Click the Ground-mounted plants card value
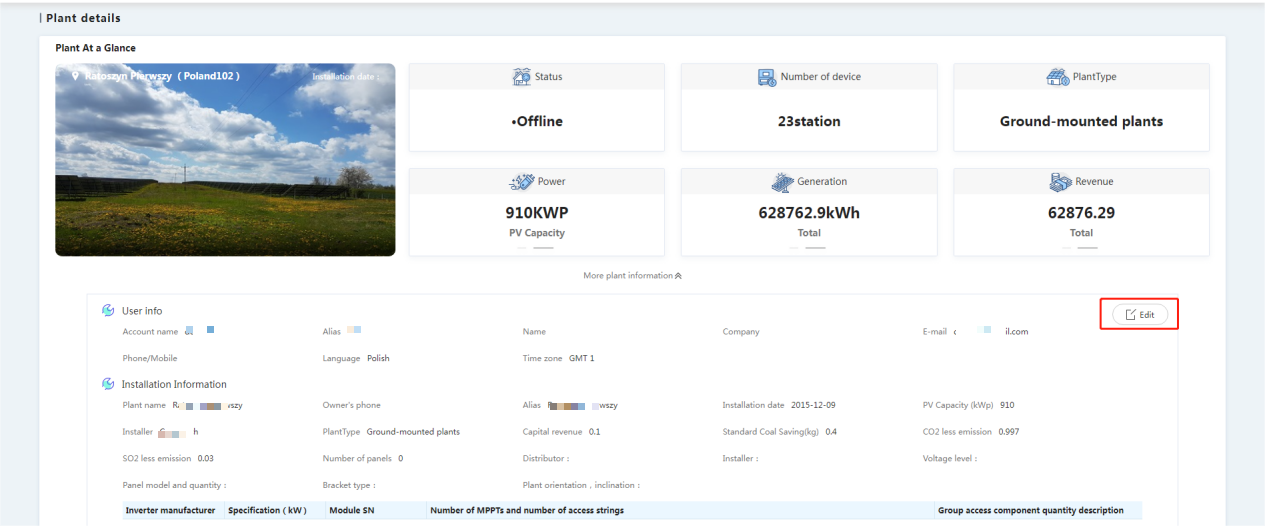The image size is (1265, 526). 1081,121
